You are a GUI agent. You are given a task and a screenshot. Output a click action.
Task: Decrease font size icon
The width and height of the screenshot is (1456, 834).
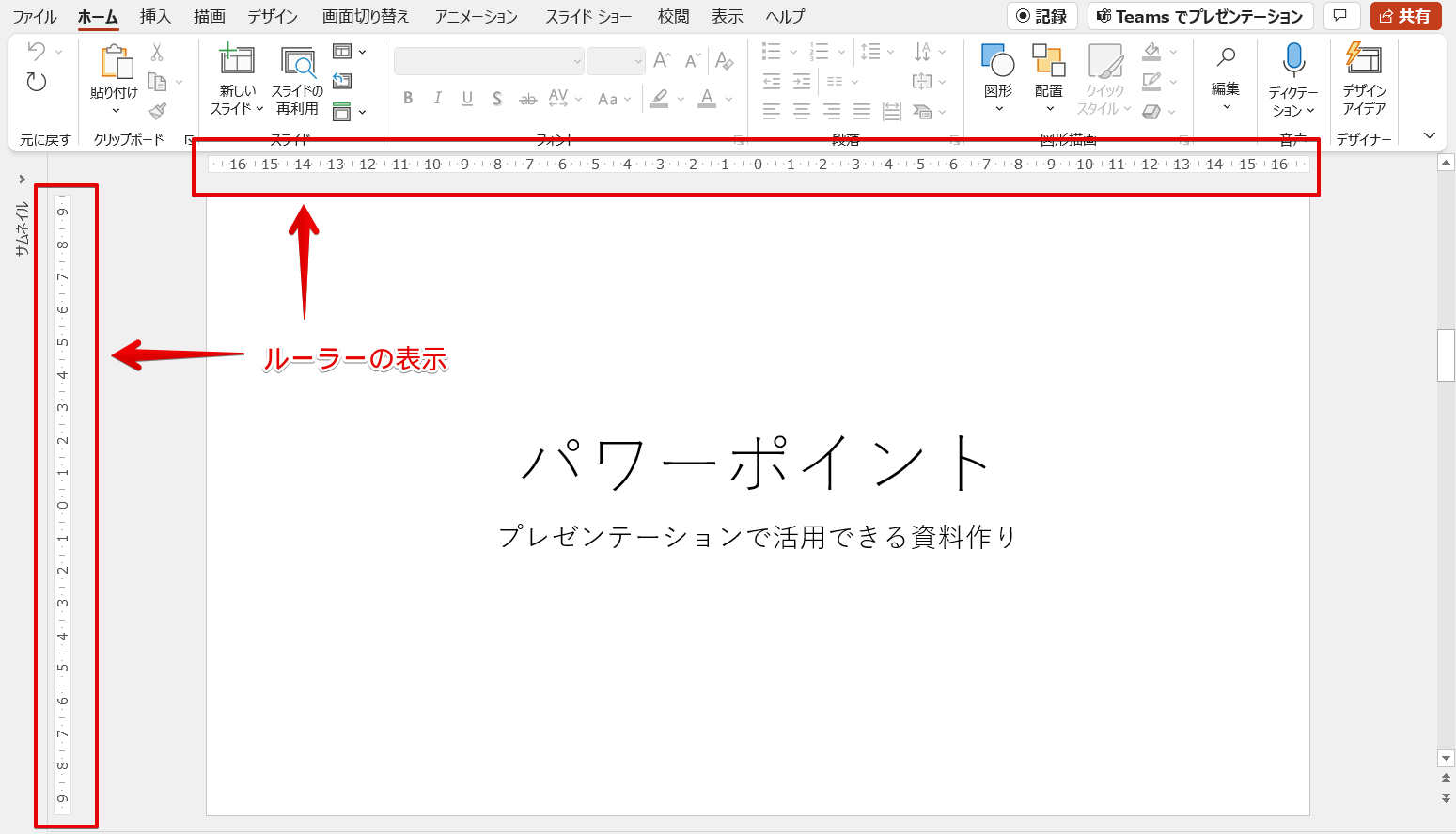693,60
